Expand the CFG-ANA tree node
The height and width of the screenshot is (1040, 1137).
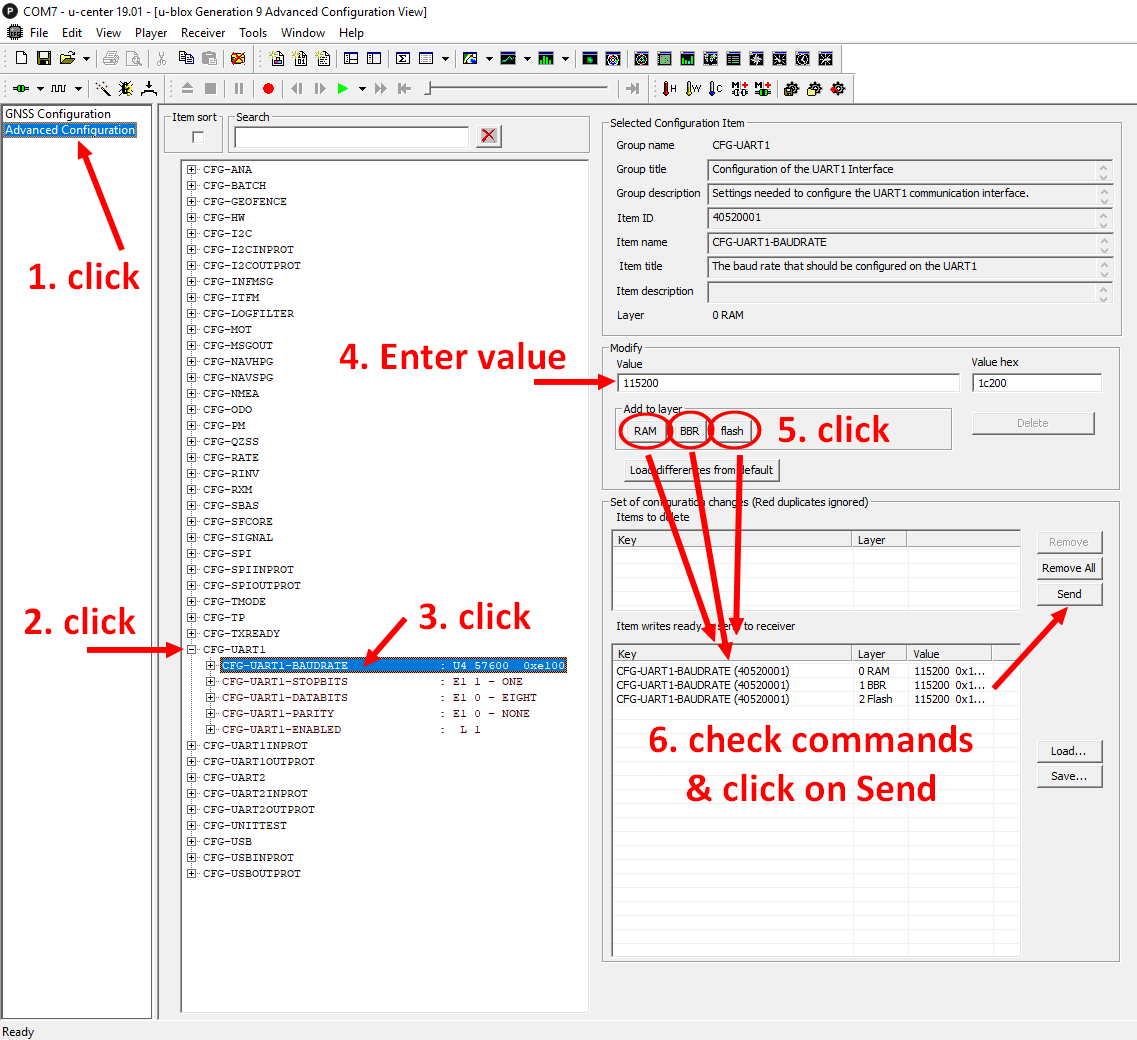[191, 170]
